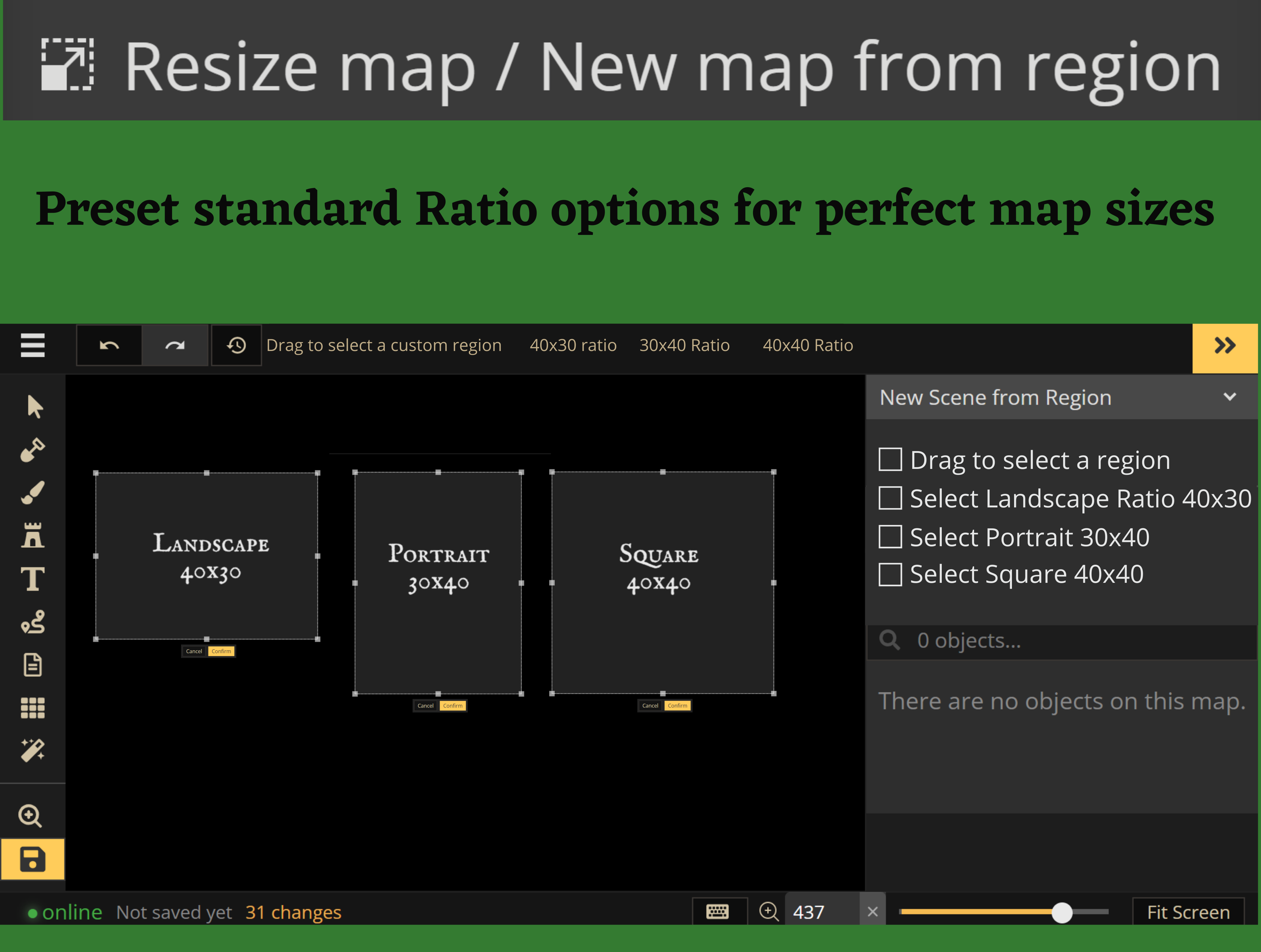Select the Text tool

pos(33,579)
